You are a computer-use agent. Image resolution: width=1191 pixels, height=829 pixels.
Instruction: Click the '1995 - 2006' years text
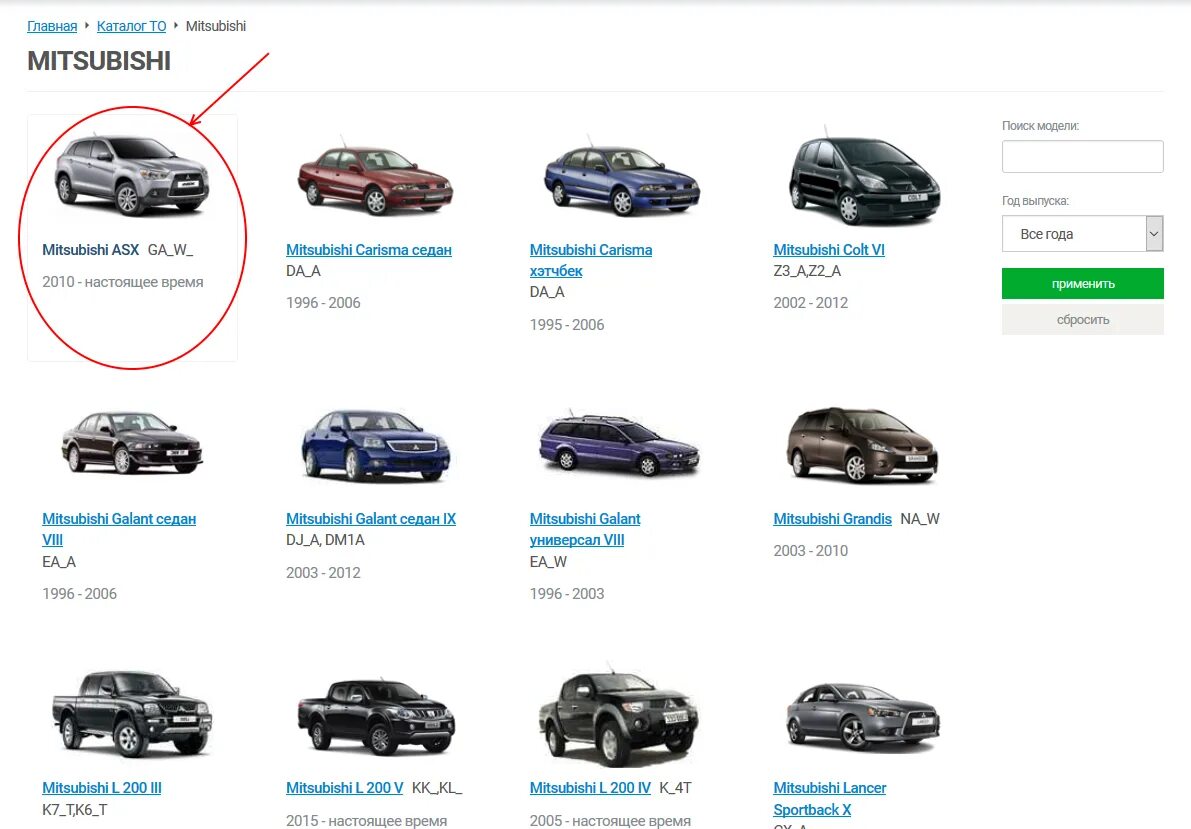point(567,324)
